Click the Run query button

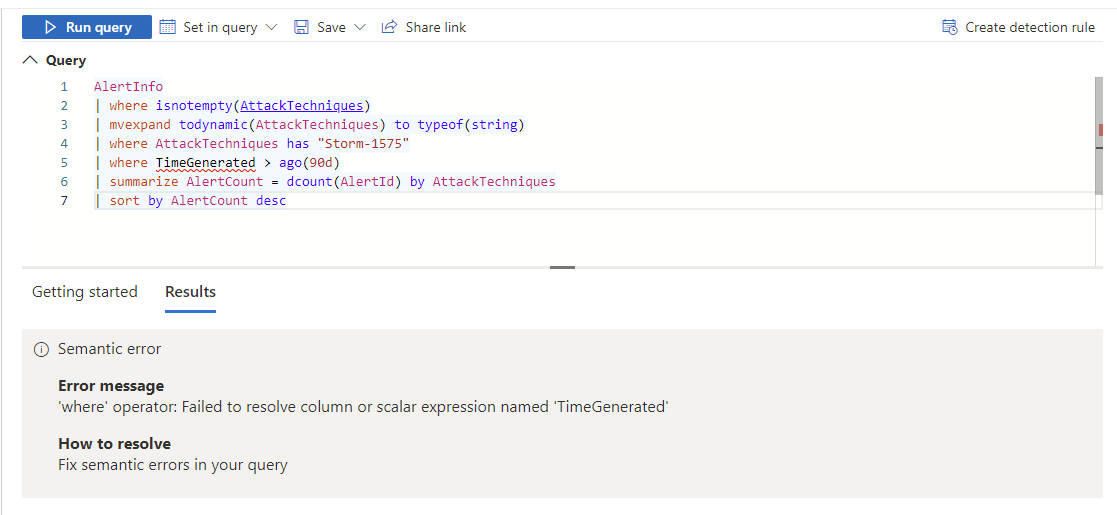click(87, 27)
